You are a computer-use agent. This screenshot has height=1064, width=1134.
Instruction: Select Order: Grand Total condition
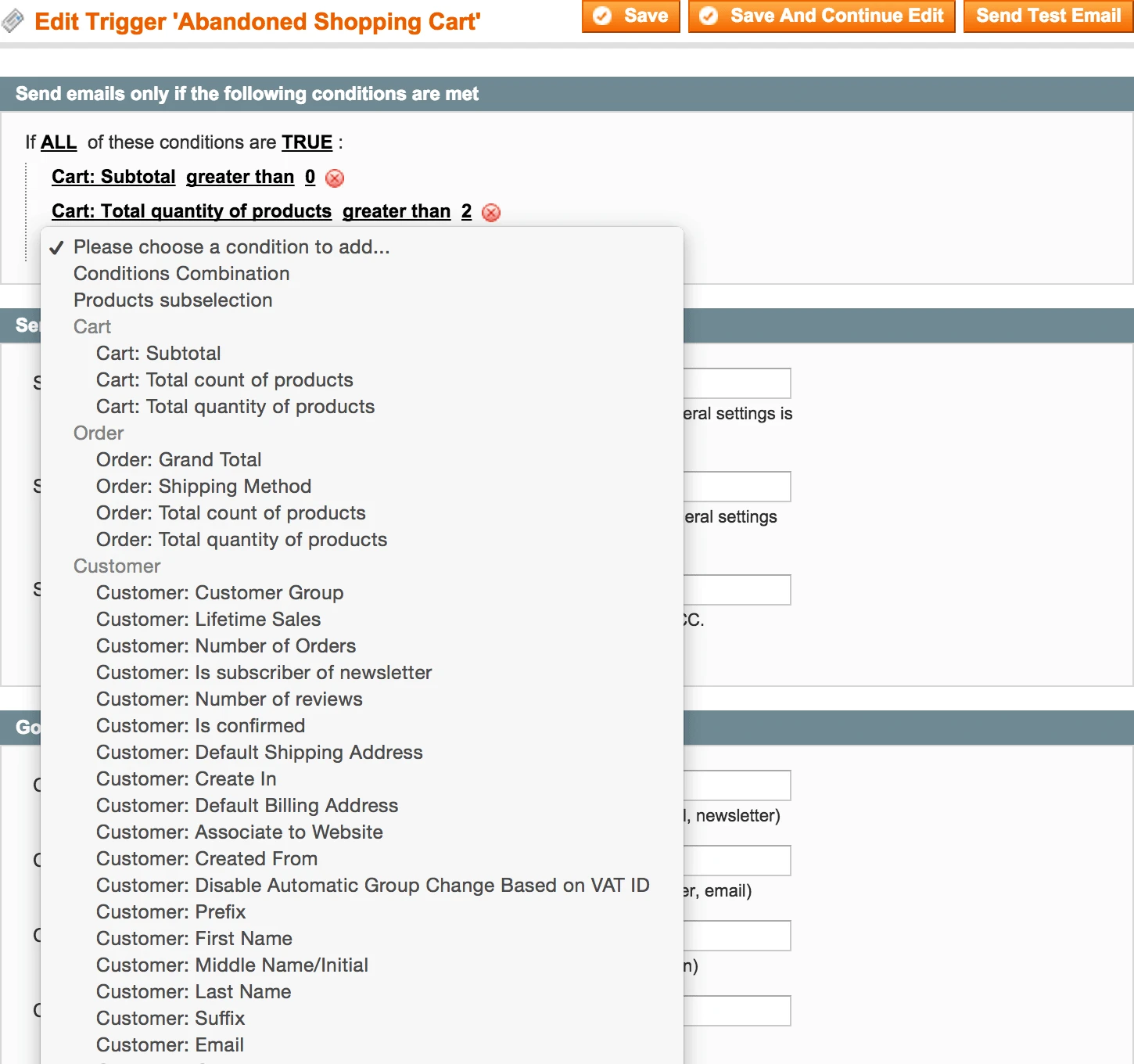coord(178,460)
